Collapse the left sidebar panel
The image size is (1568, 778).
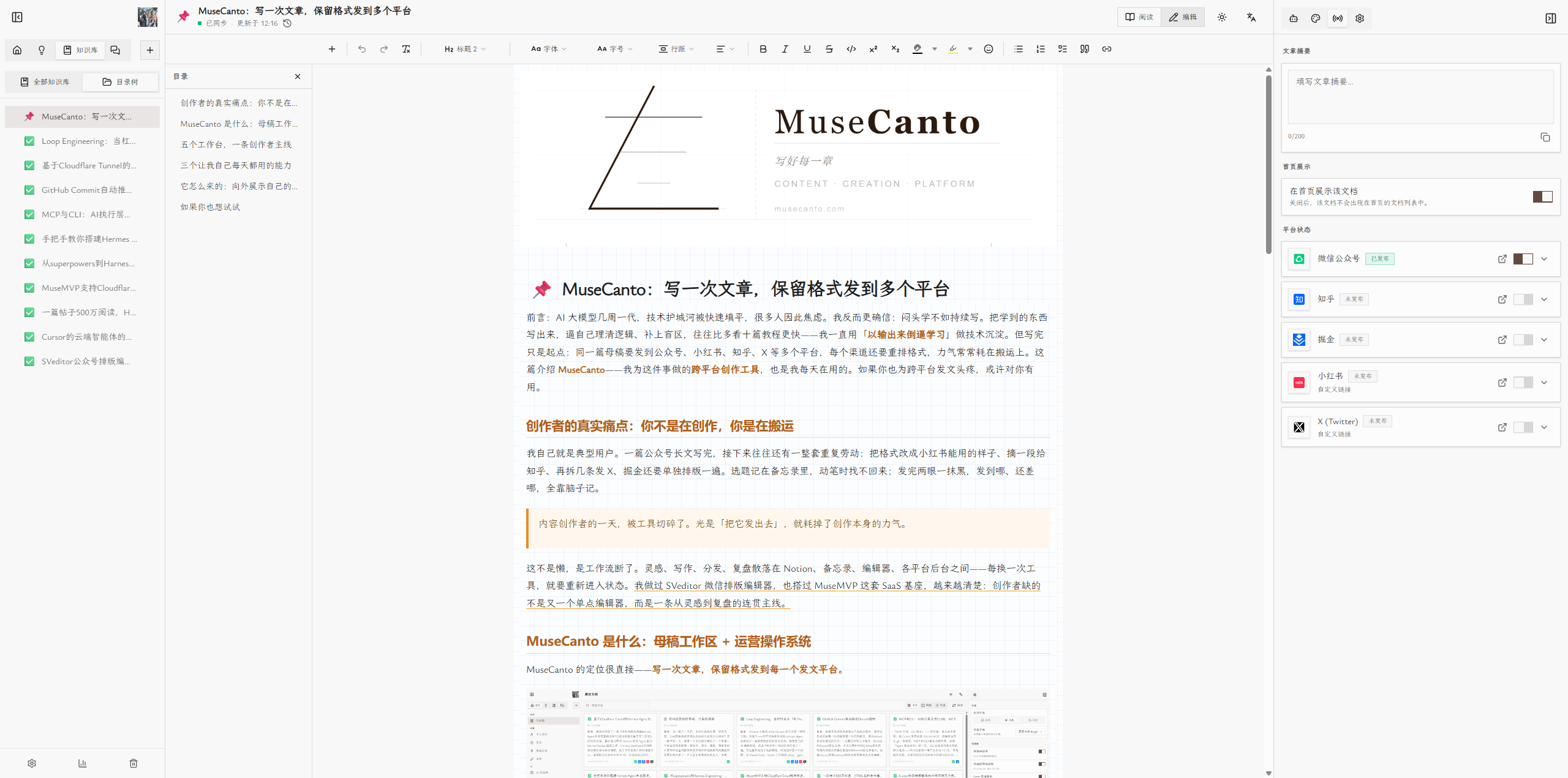coord(17,17)
